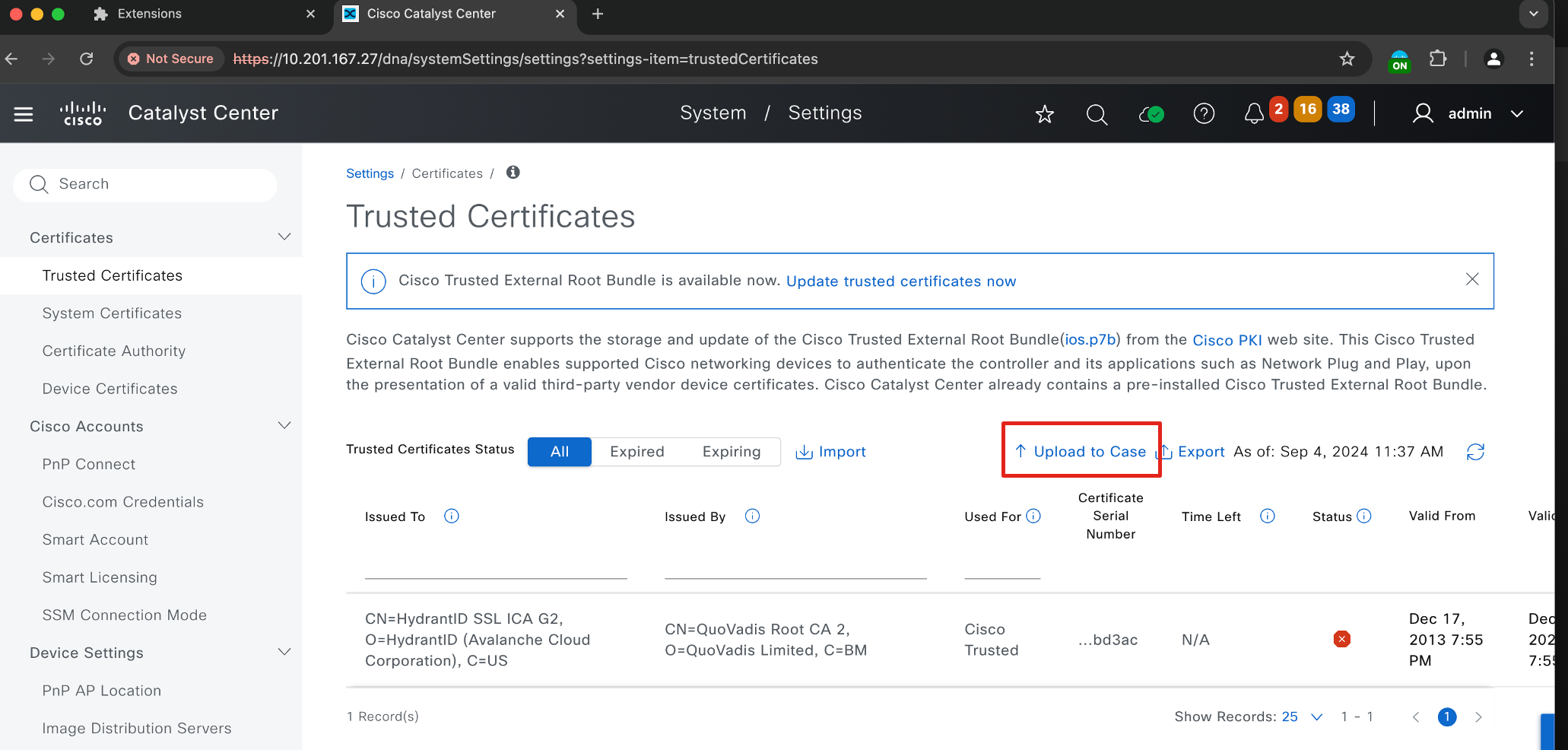Click the Cisco PKI link
The width and height of the screenshot is (1568, 750).
tap(1227, 340)
